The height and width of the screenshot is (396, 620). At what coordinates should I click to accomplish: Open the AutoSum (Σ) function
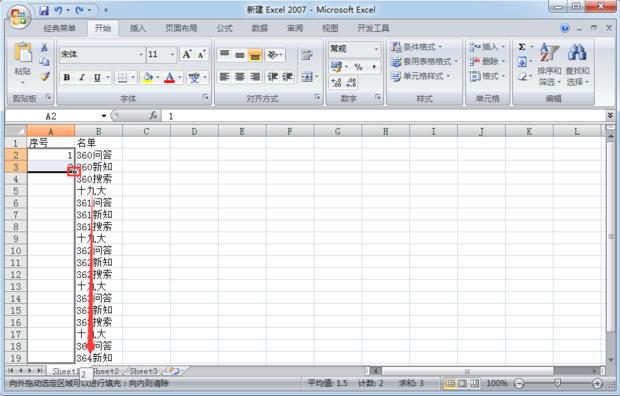tap(522, 47)
